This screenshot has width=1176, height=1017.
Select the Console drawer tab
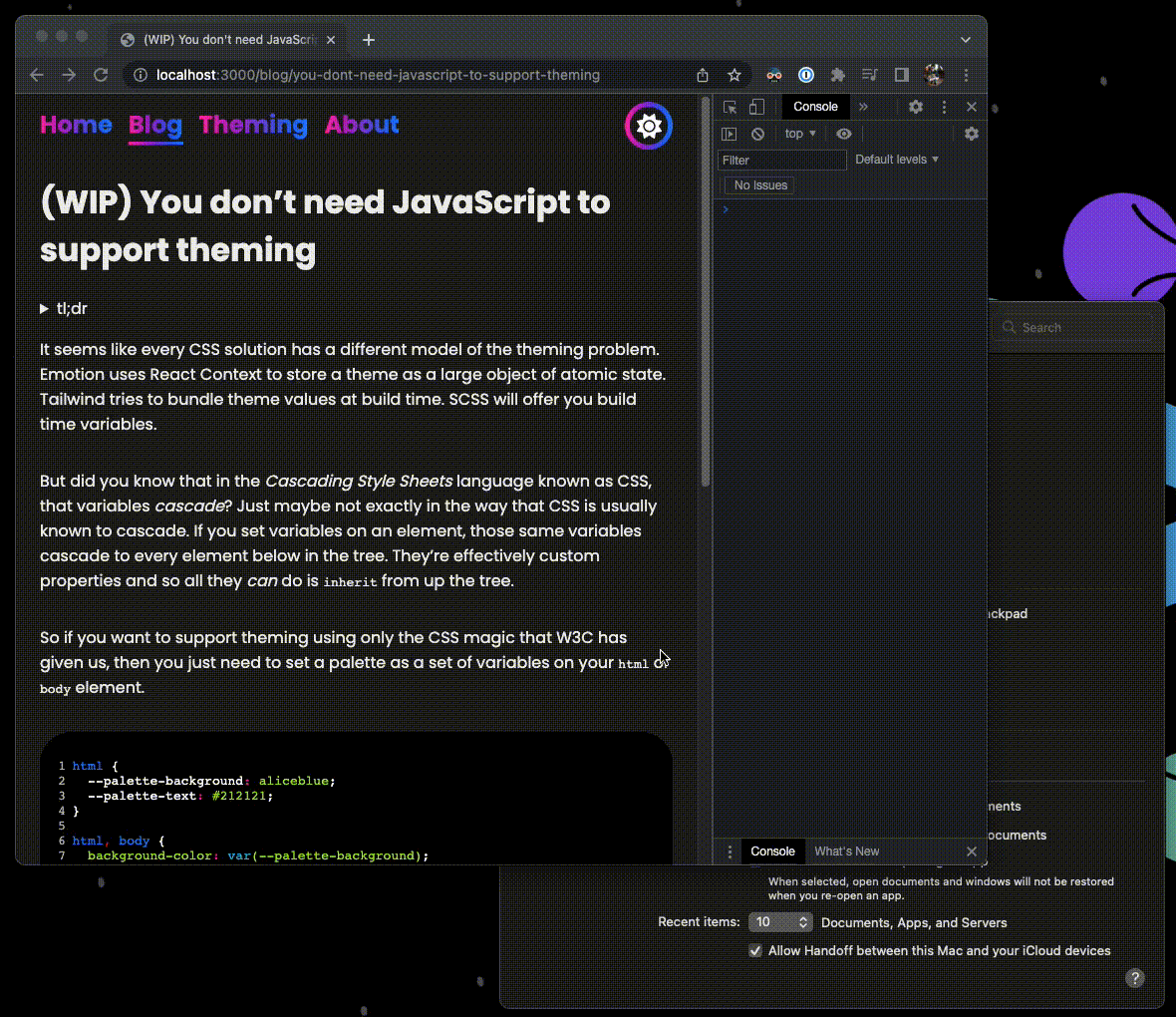pos(772,851)
